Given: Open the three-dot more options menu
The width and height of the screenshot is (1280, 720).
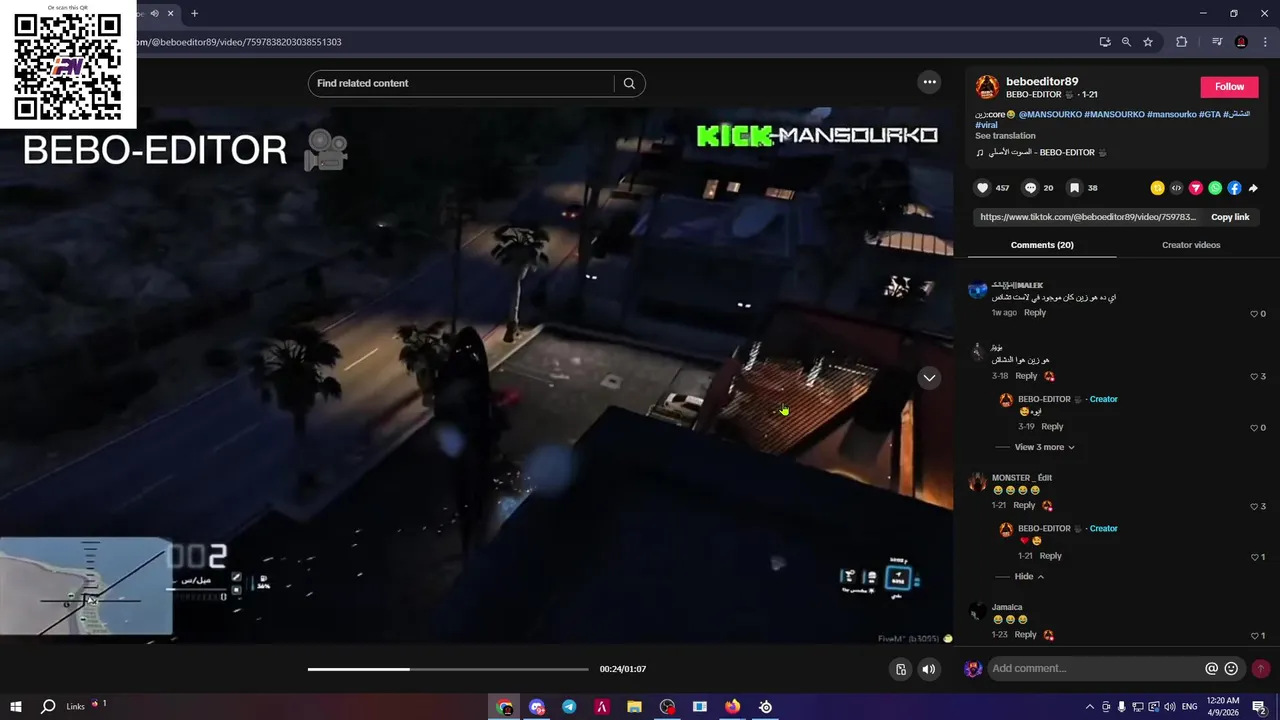Looking at the screenshot, I should [929, 82].
